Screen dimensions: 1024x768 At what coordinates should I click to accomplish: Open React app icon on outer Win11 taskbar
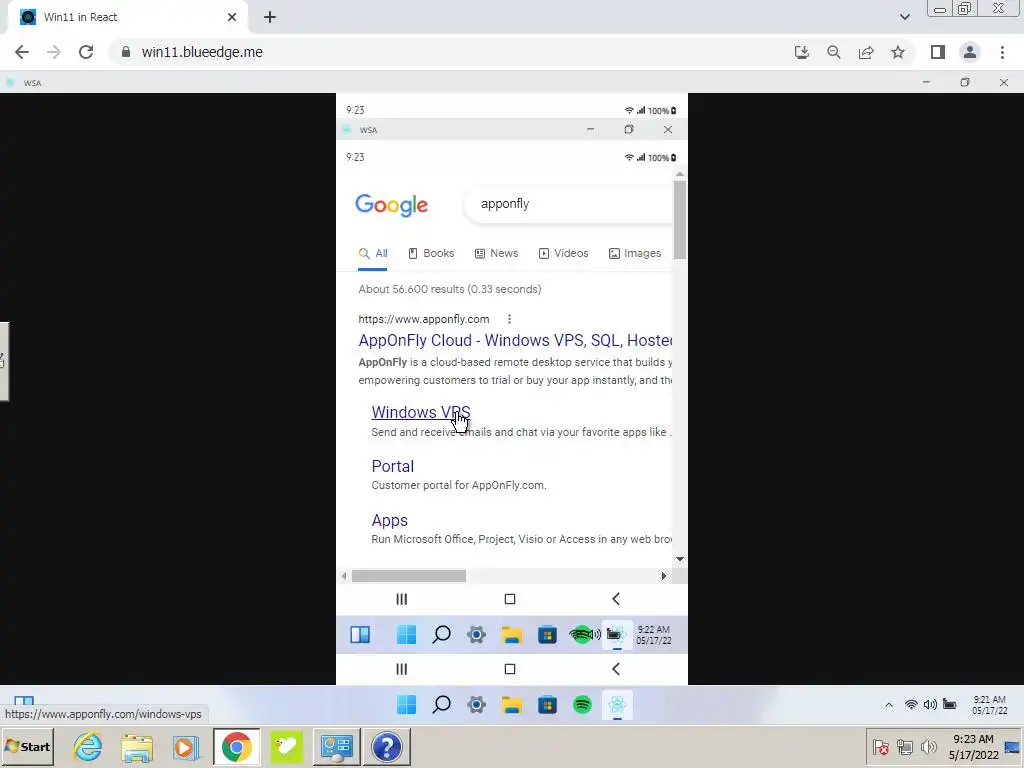point(618,705)
